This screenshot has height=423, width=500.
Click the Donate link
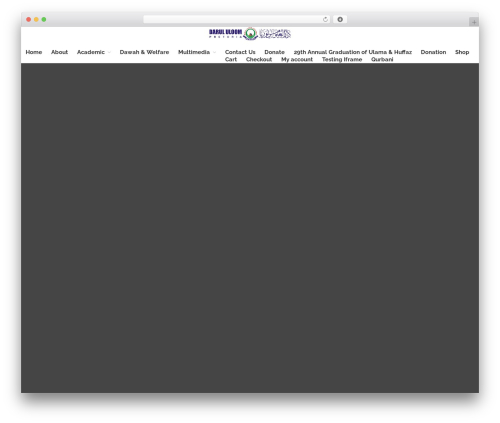point(274,52)
